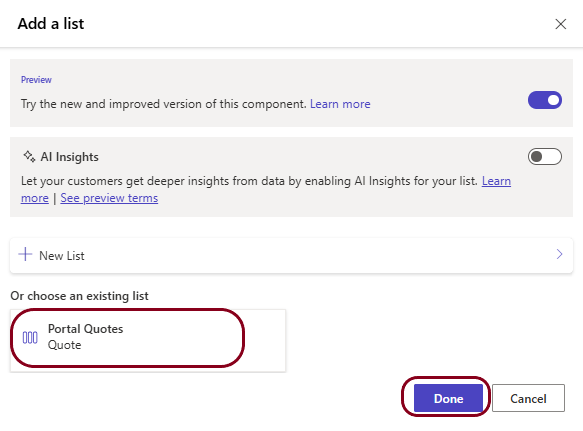Expand New List using right chevron
This screenshot has width=583, height=431.
click(x=559, y=254)
